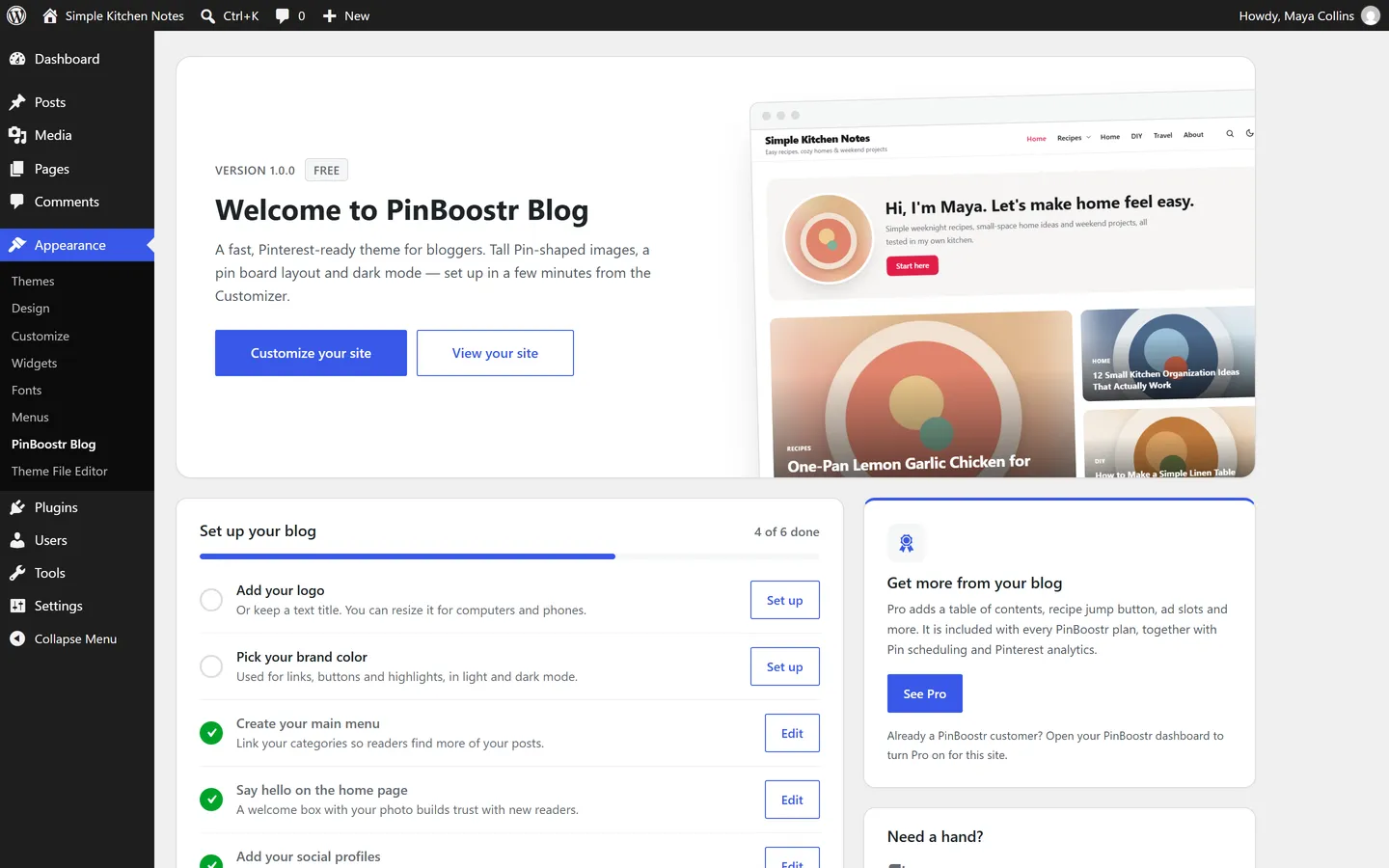
Task: Click the See Pro button
Action: click(924, 693)
